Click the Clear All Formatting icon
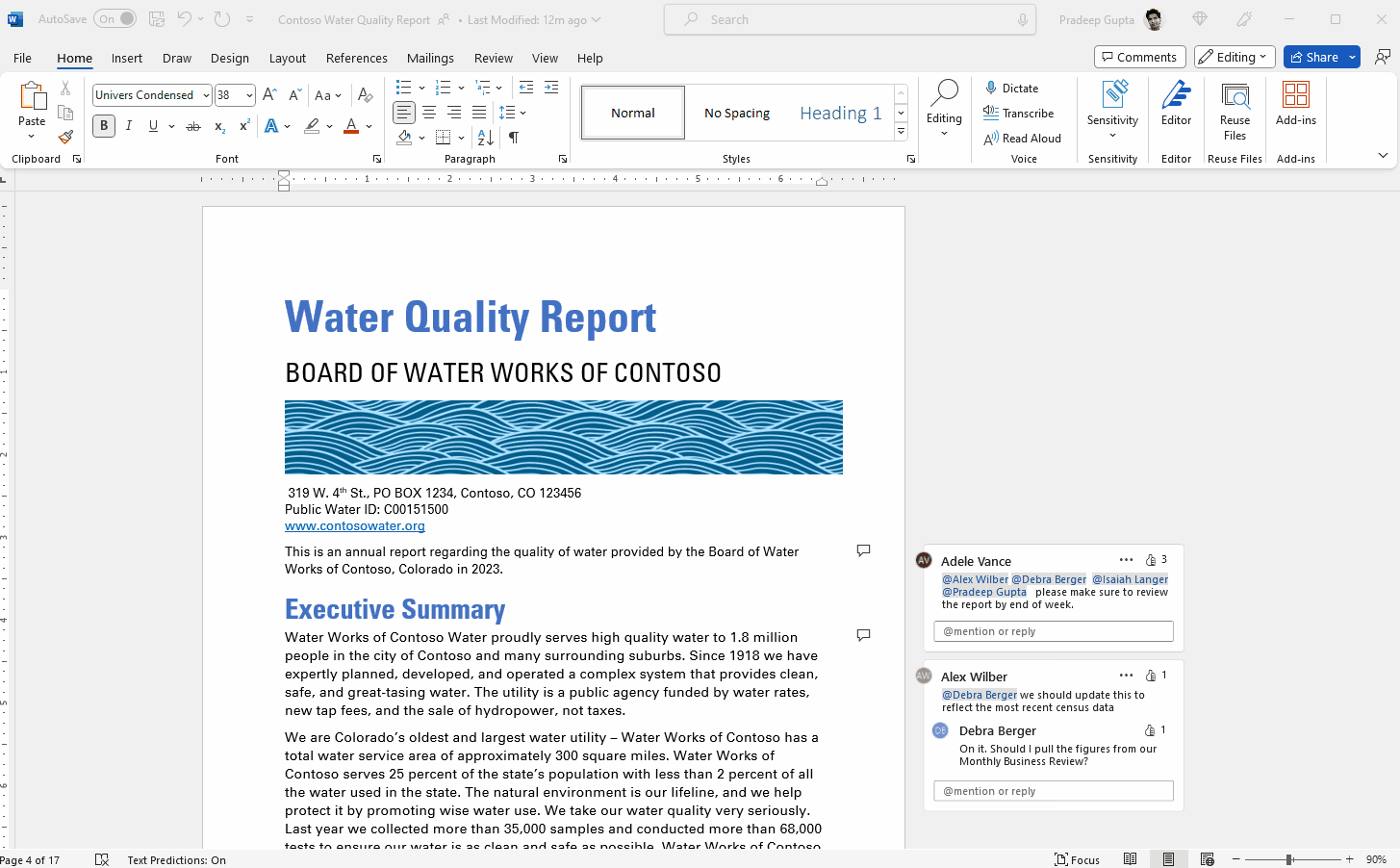 click(365, 95)
